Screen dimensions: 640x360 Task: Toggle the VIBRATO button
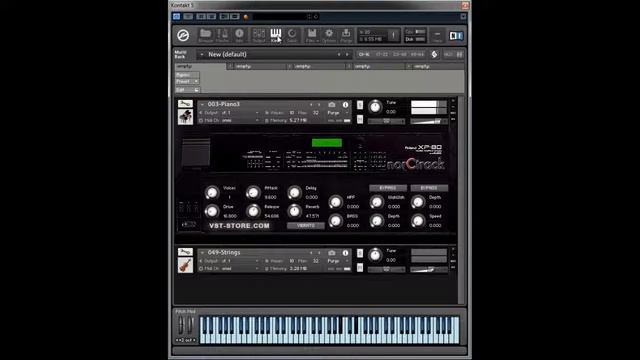(x=306, y=225)
